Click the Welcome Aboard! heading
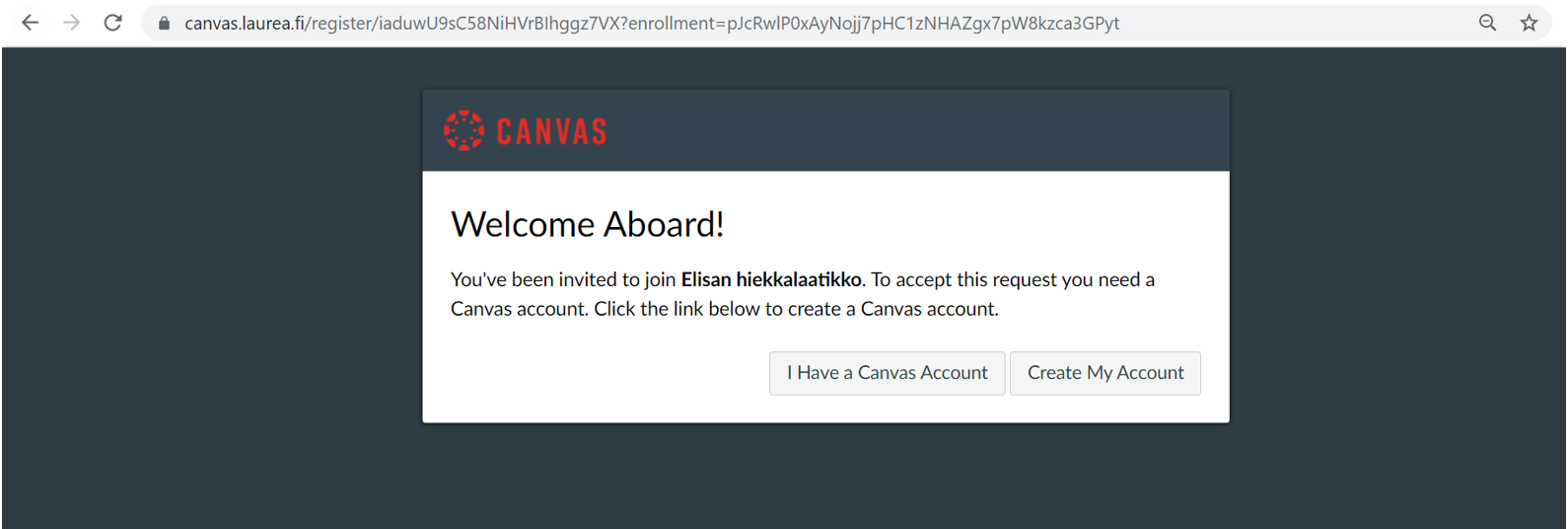Viewport: 1568px width, 529px height. [x=588, y=225]
